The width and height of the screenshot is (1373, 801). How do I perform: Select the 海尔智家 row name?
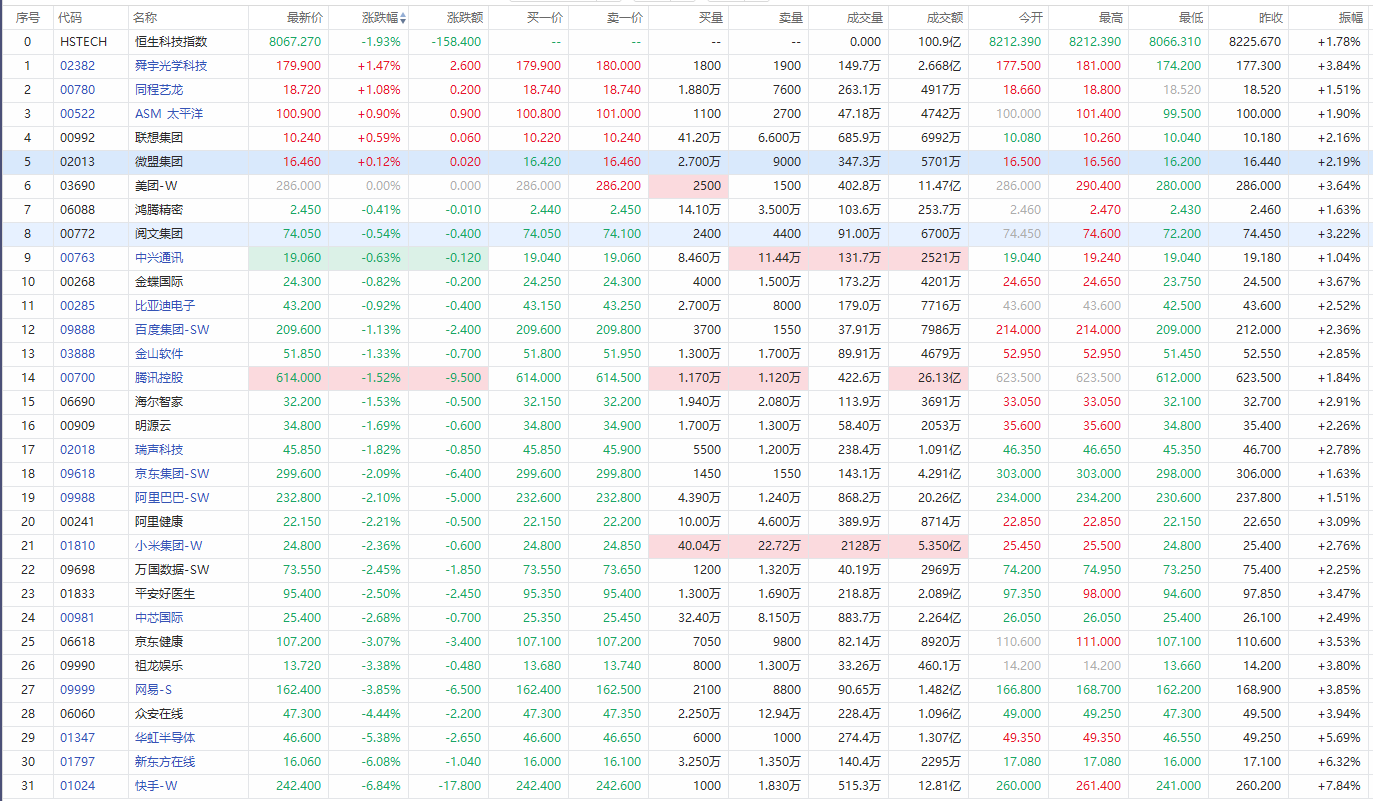(x=159, y=402)
